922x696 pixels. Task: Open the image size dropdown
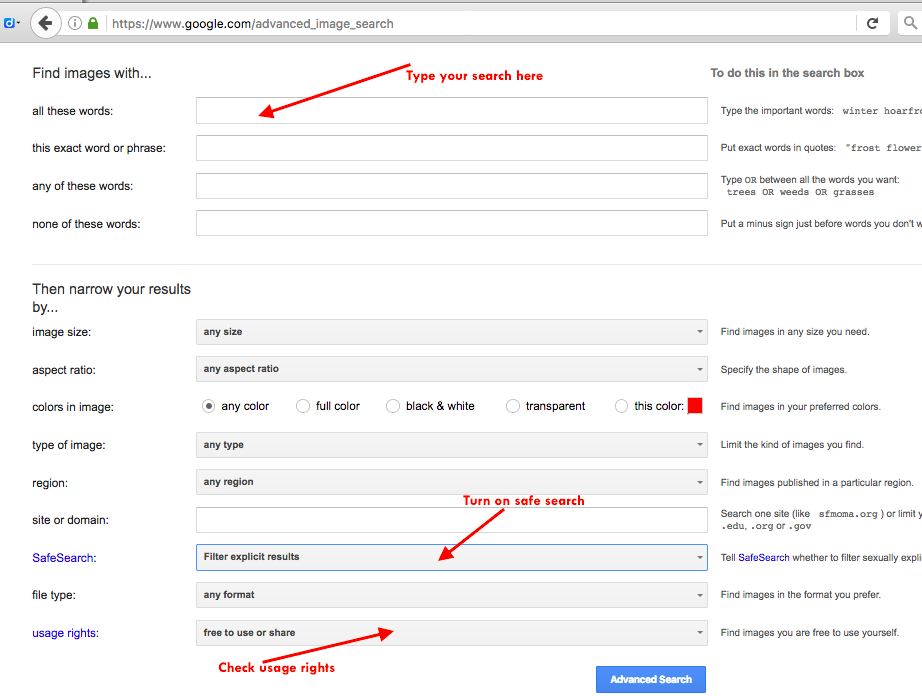pyautogui.click(x=452, y=332)
